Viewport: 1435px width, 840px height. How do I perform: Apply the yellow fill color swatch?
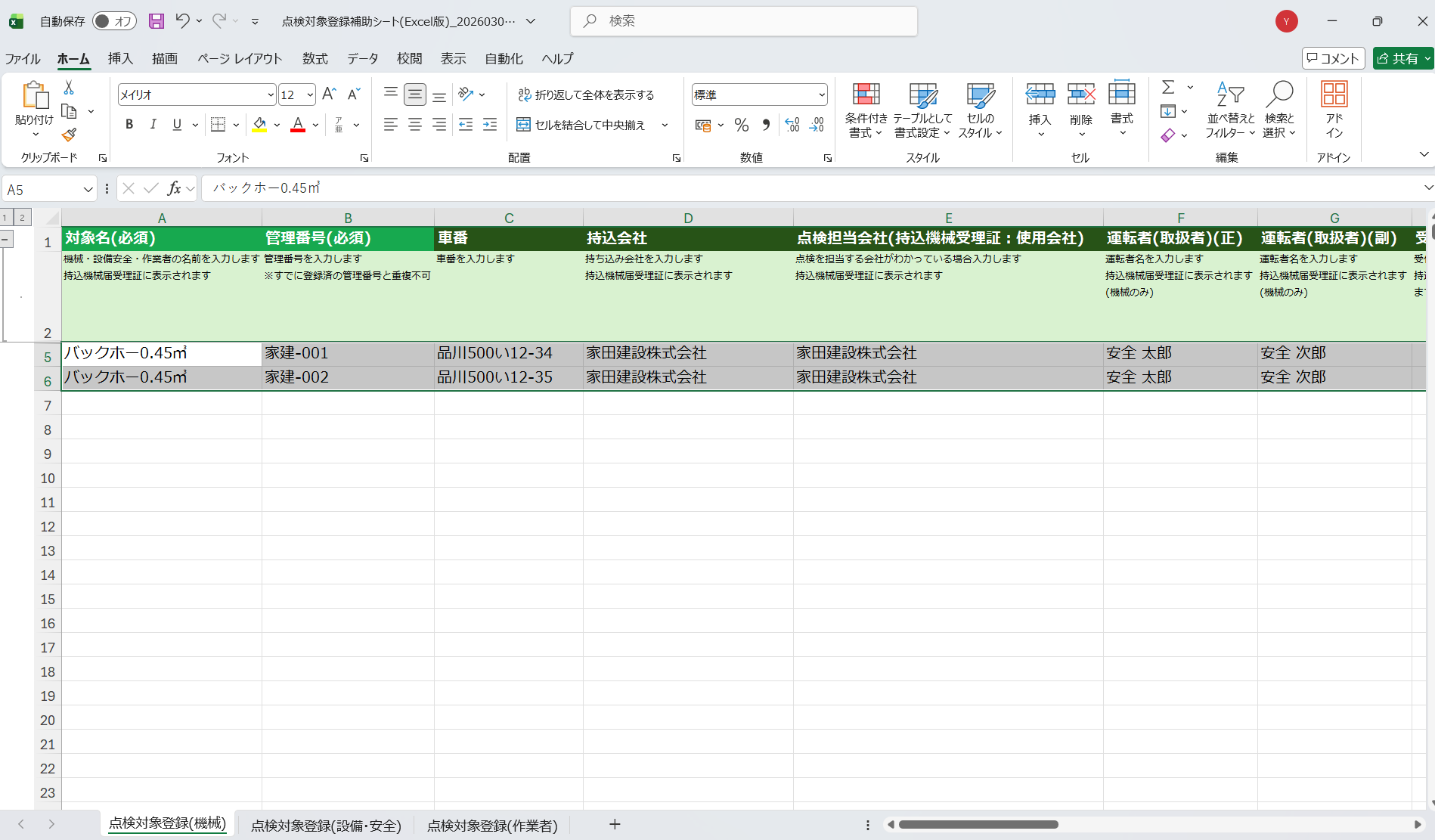(x=259, y=125)
